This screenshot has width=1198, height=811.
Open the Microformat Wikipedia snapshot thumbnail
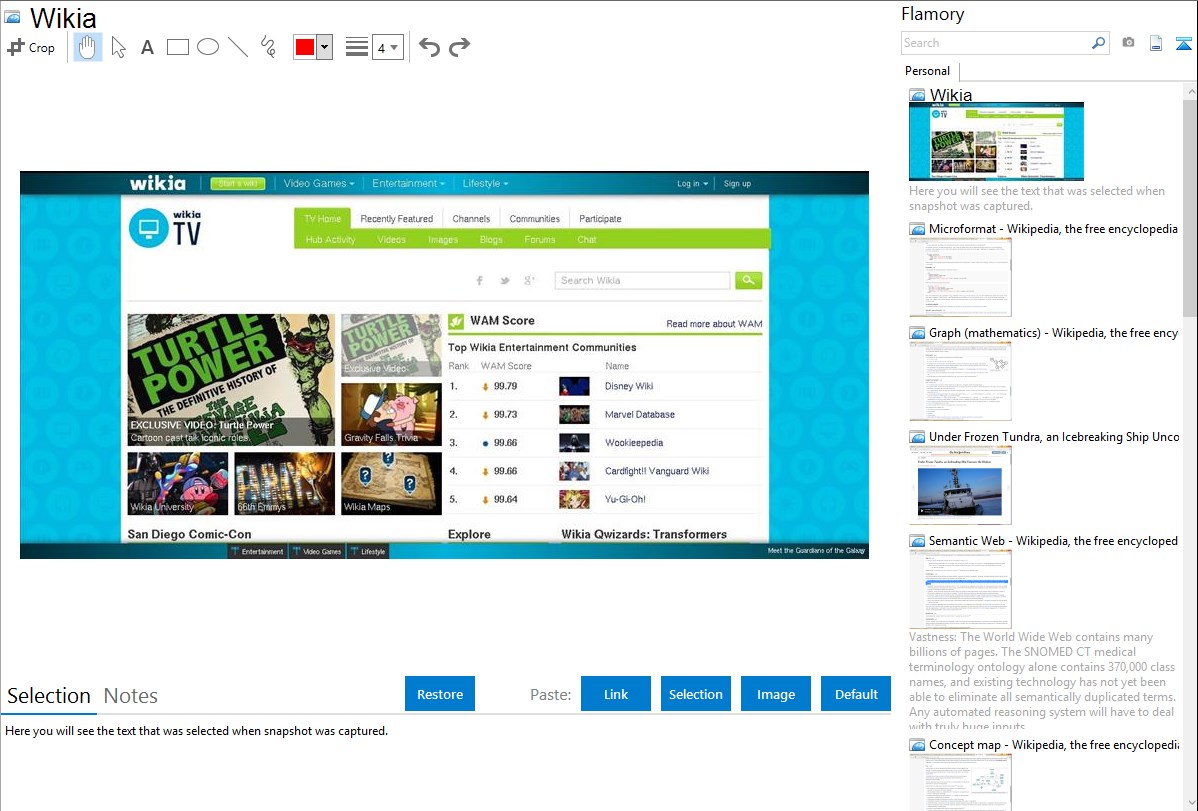click(x=960, y=277)
